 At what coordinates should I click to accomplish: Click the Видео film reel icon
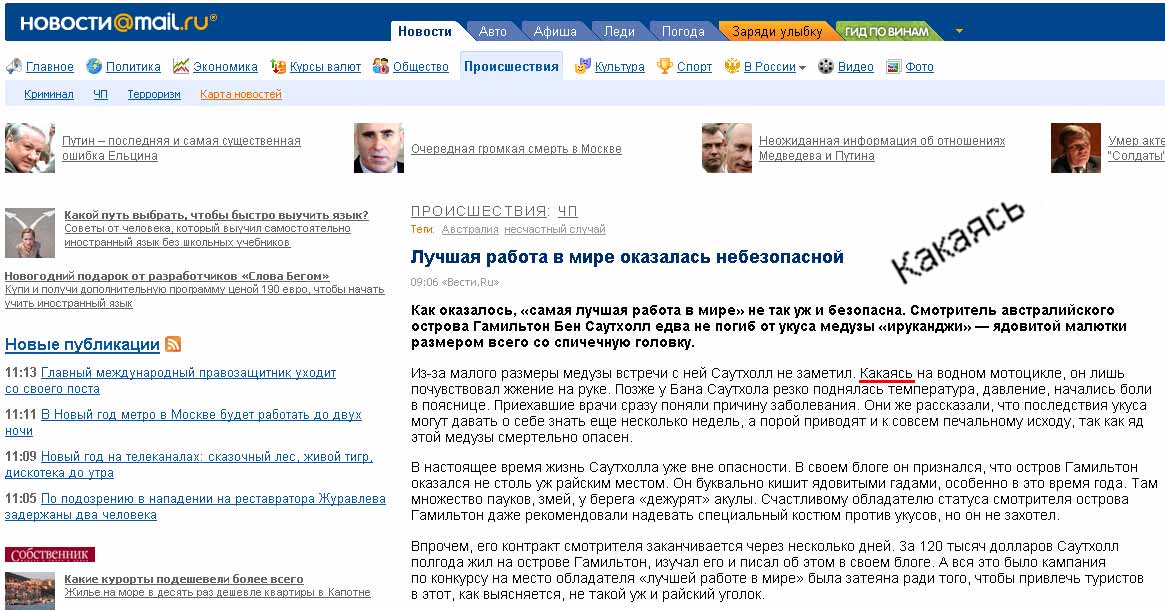(825, 66)
